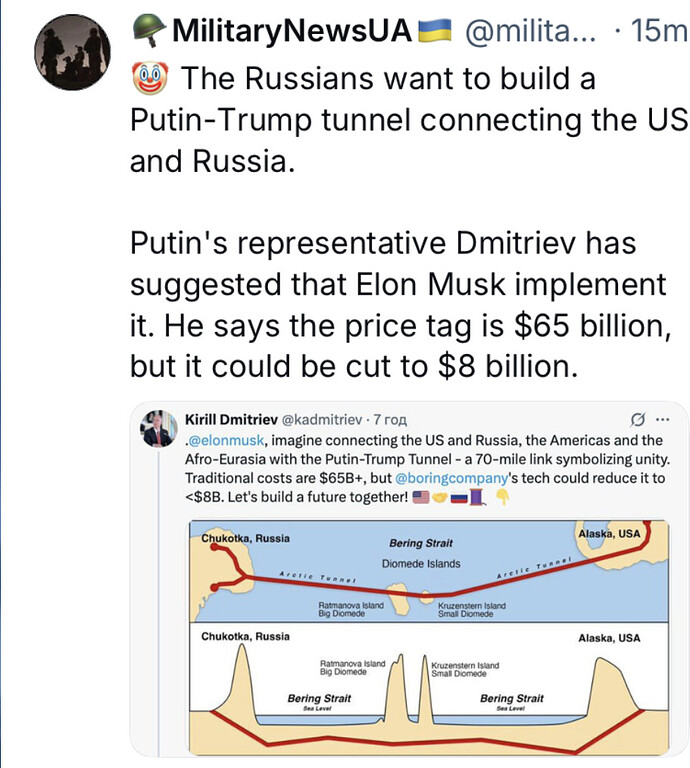The image size is (690, 768).
Task: Click the clown emoji in tweet
Action: (x=147, y=77)
